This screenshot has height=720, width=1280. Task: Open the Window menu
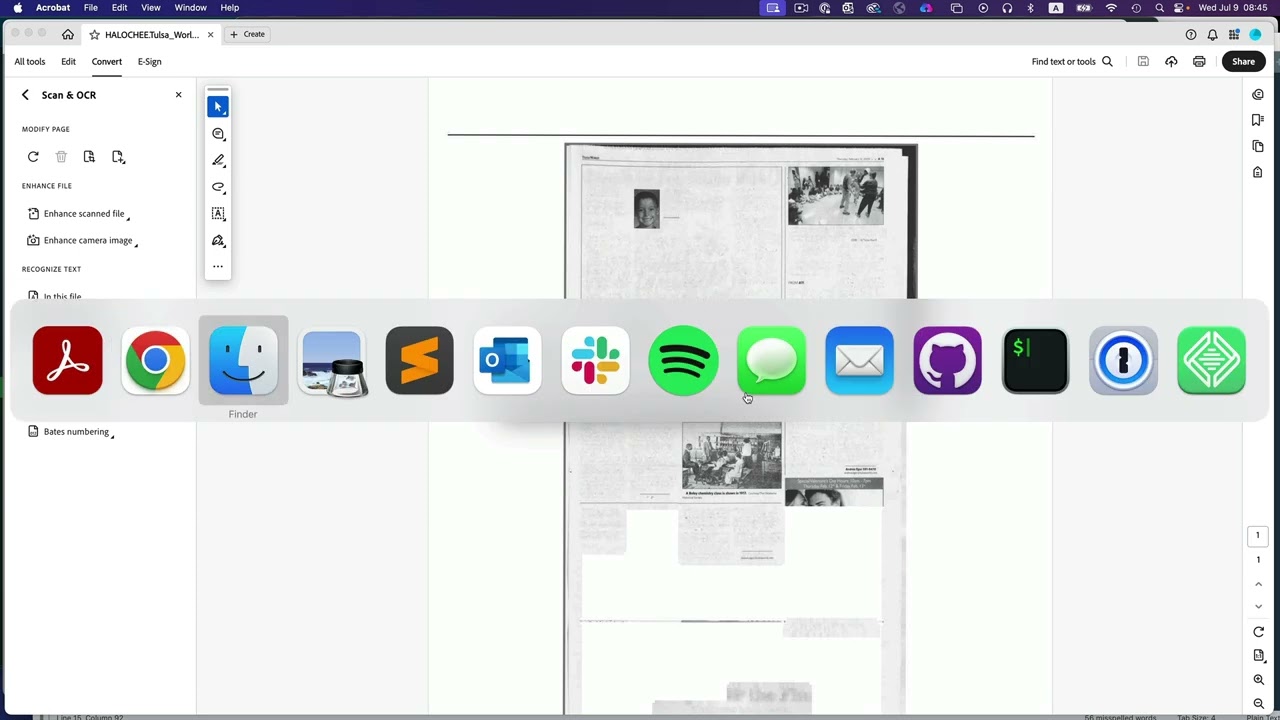[190, 8]
